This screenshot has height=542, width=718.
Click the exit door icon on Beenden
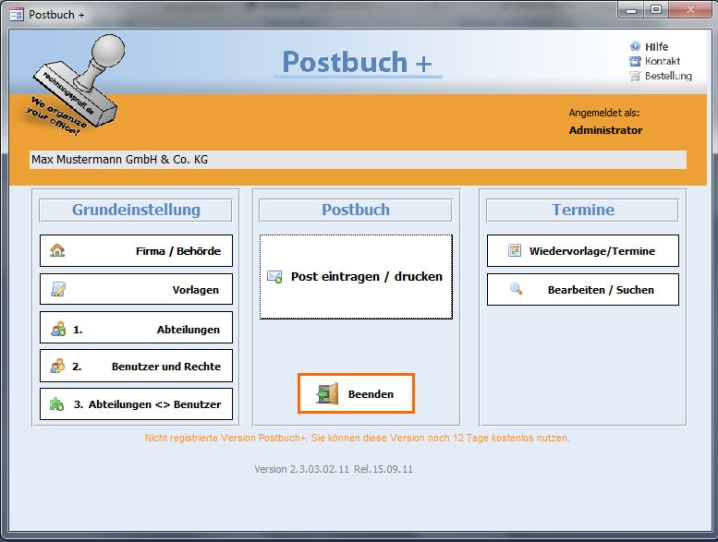pos(328,395)
